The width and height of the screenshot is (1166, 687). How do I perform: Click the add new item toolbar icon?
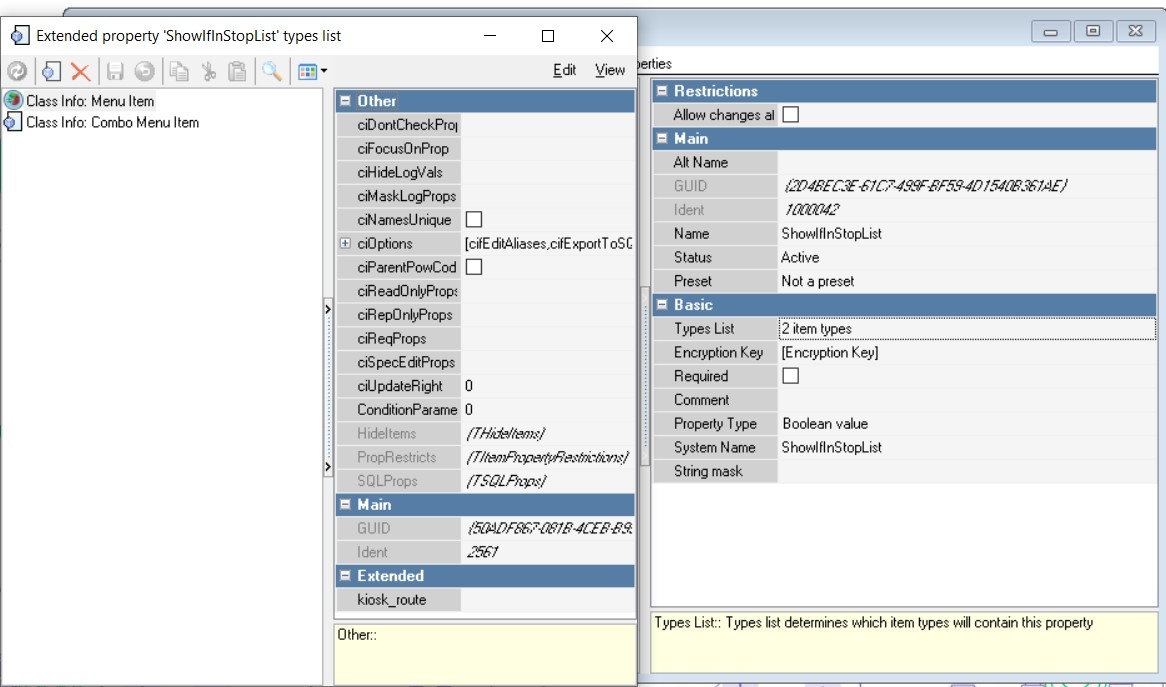tap(52, 71)
